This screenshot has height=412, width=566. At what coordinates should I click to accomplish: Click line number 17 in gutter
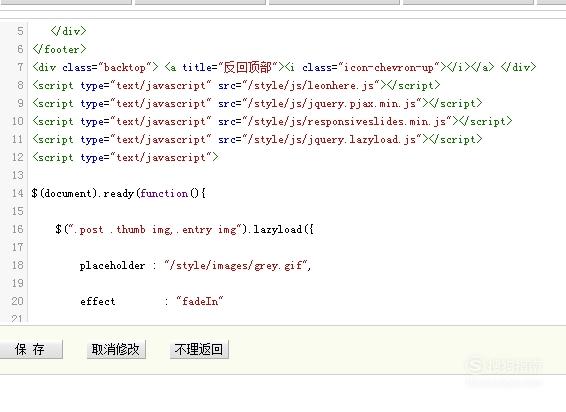click(17, 247)
